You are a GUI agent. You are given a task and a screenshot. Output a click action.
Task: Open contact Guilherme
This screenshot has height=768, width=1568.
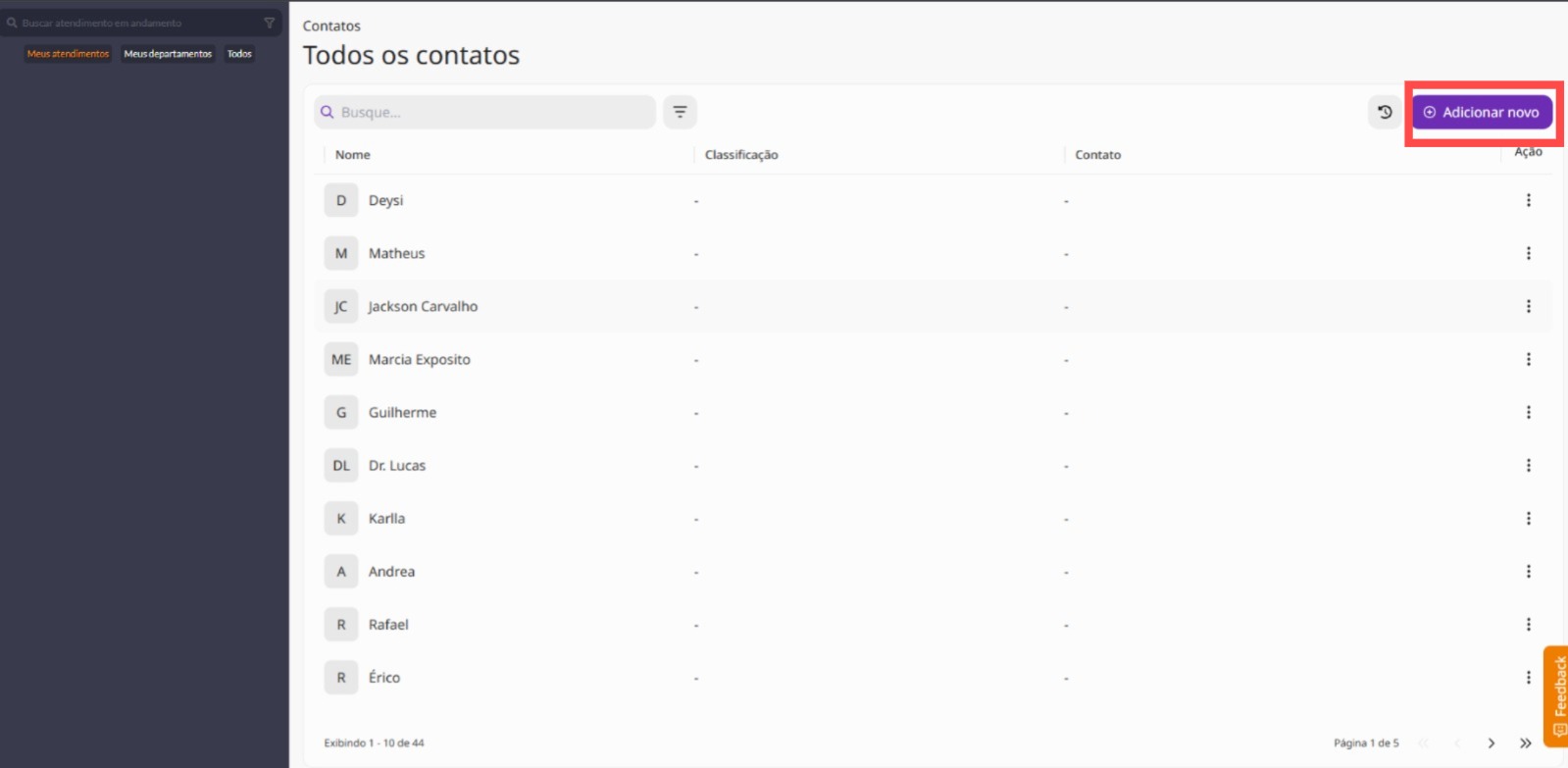click(x=402, y=412)
